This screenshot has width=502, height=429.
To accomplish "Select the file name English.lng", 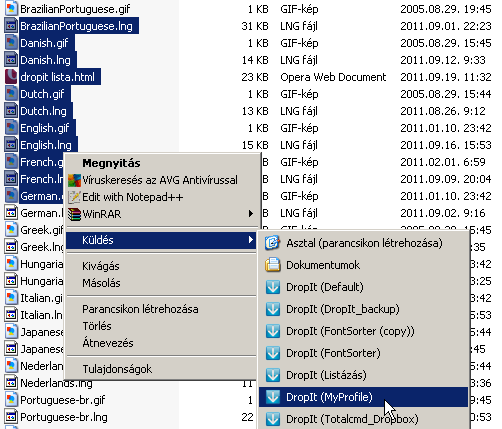I will (x=46, y=145).
